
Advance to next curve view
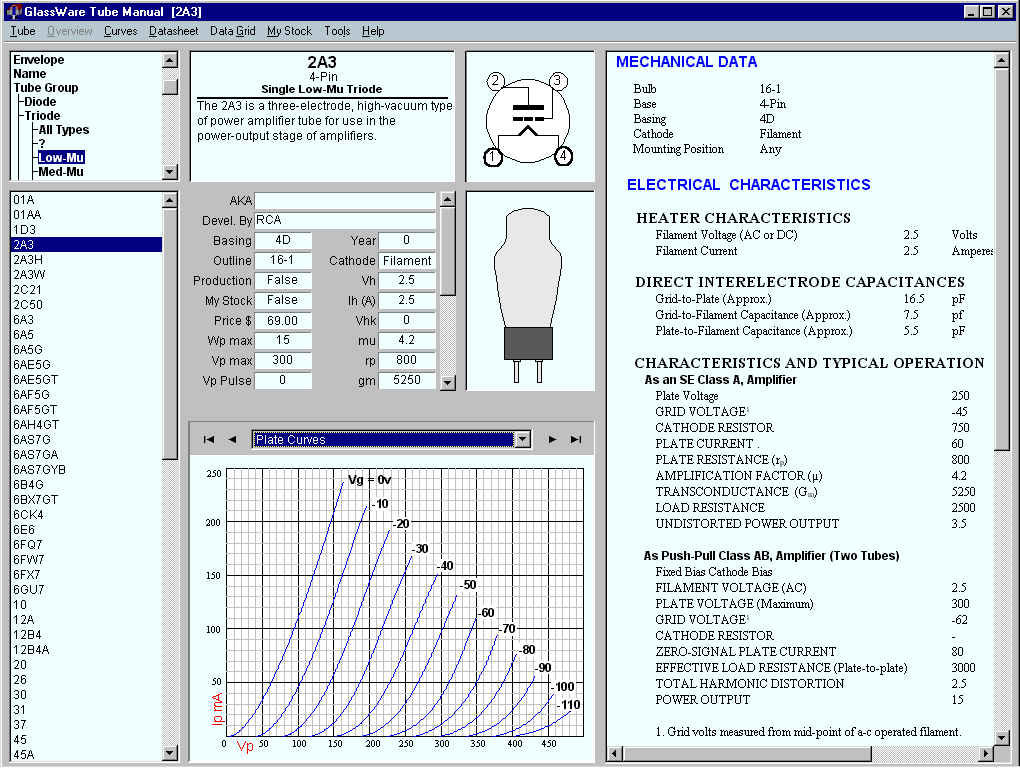[x=552, y=440]
